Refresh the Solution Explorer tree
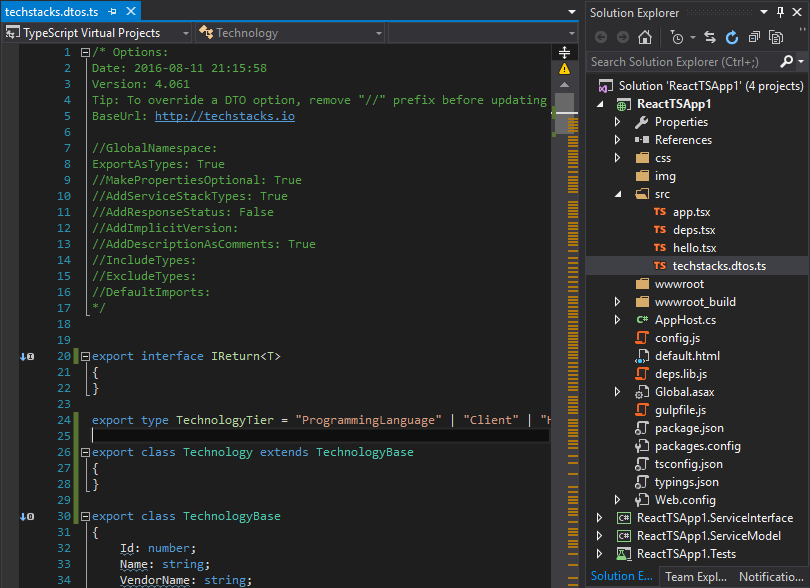Image resolution: width=810 pixels, height=588 pixels. point(731,37)
